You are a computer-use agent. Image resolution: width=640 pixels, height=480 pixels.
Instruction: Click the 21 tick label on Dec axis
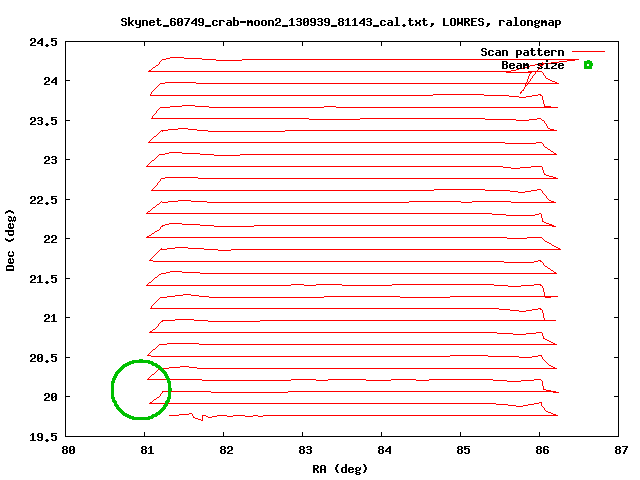coord(51,318)
